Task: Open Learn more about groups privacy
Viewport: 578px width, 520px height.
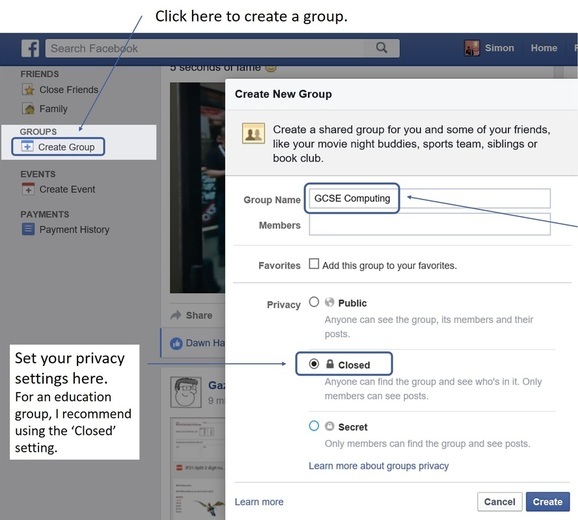Action: coord(379,466)
